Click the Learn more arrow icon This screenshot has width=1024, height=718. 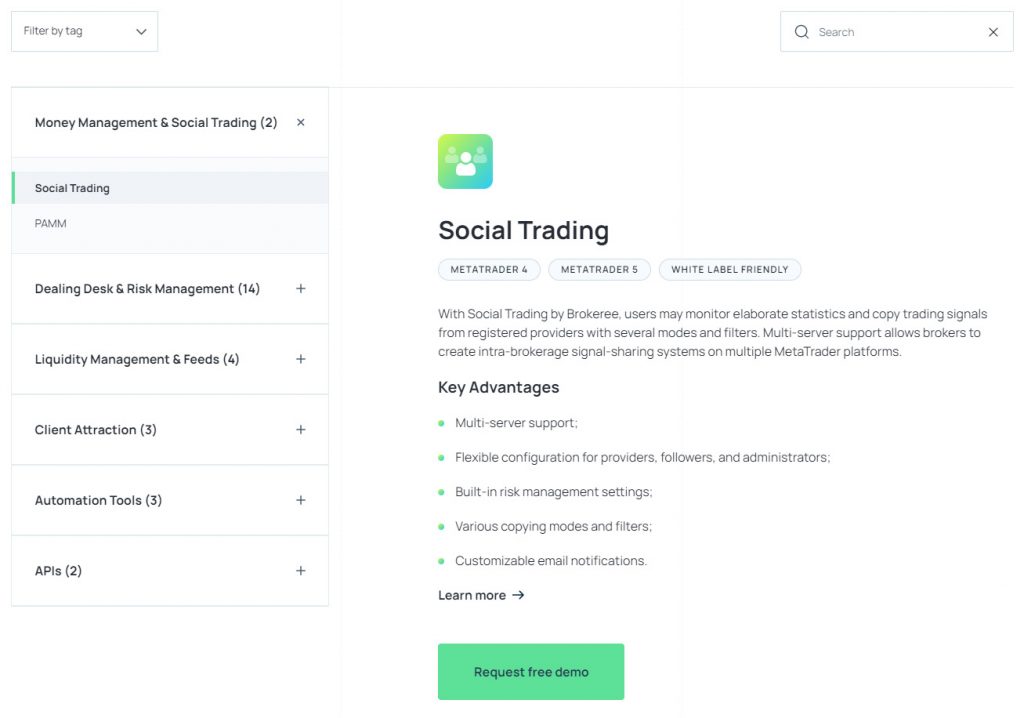click(x=518, y=595)
